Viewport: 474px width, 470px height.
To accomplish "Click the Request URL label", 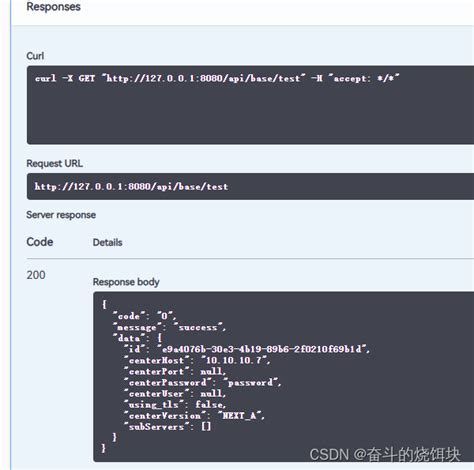I will pyautogui.click(x=55, y=163).
